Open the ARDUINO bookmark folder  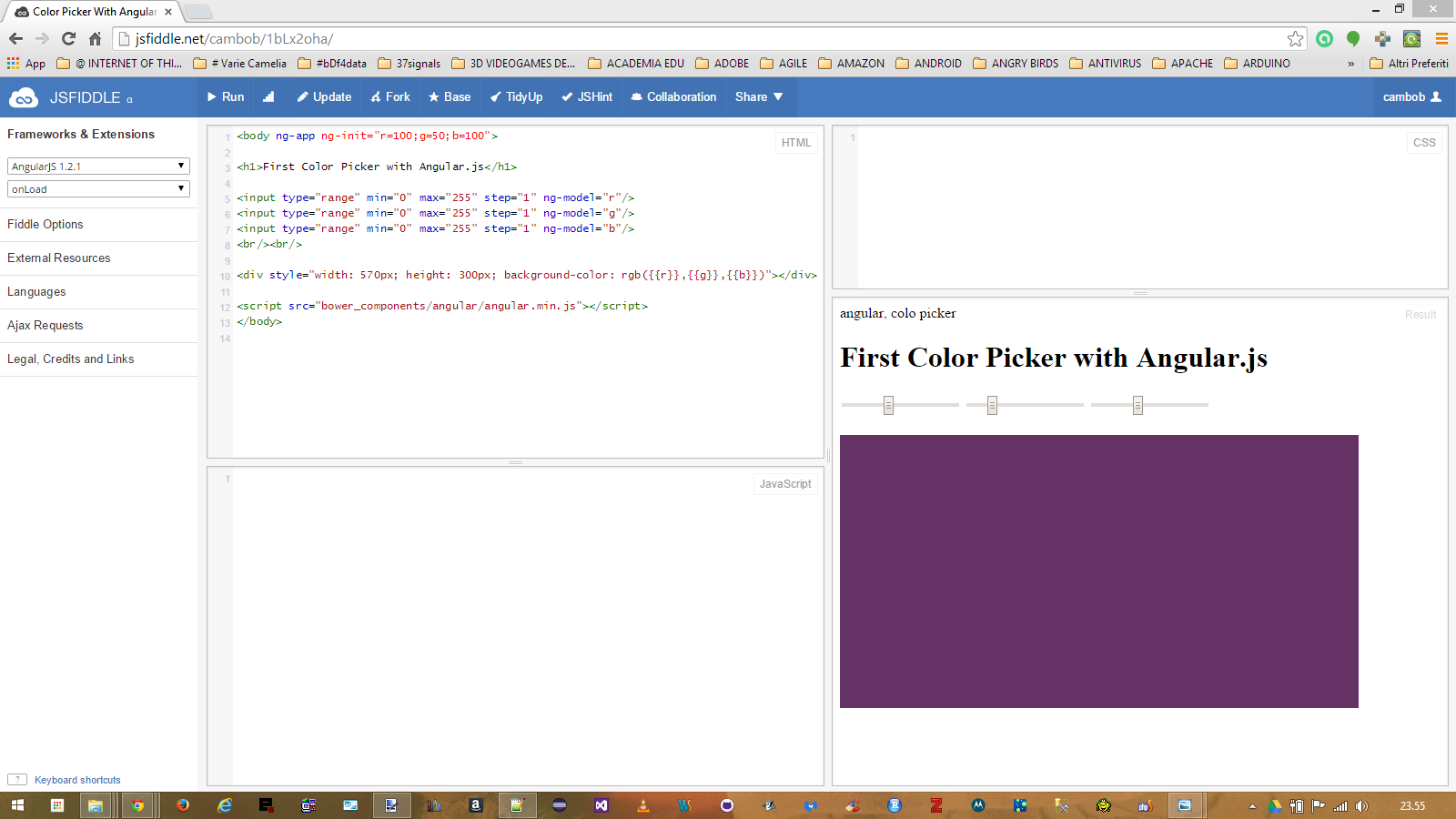point(1257,64)
